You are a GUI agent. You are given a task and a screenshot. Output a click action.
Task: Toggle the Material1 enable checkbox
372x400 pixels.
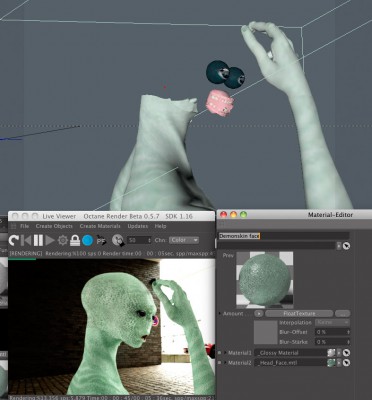click(x=220, y=352)
